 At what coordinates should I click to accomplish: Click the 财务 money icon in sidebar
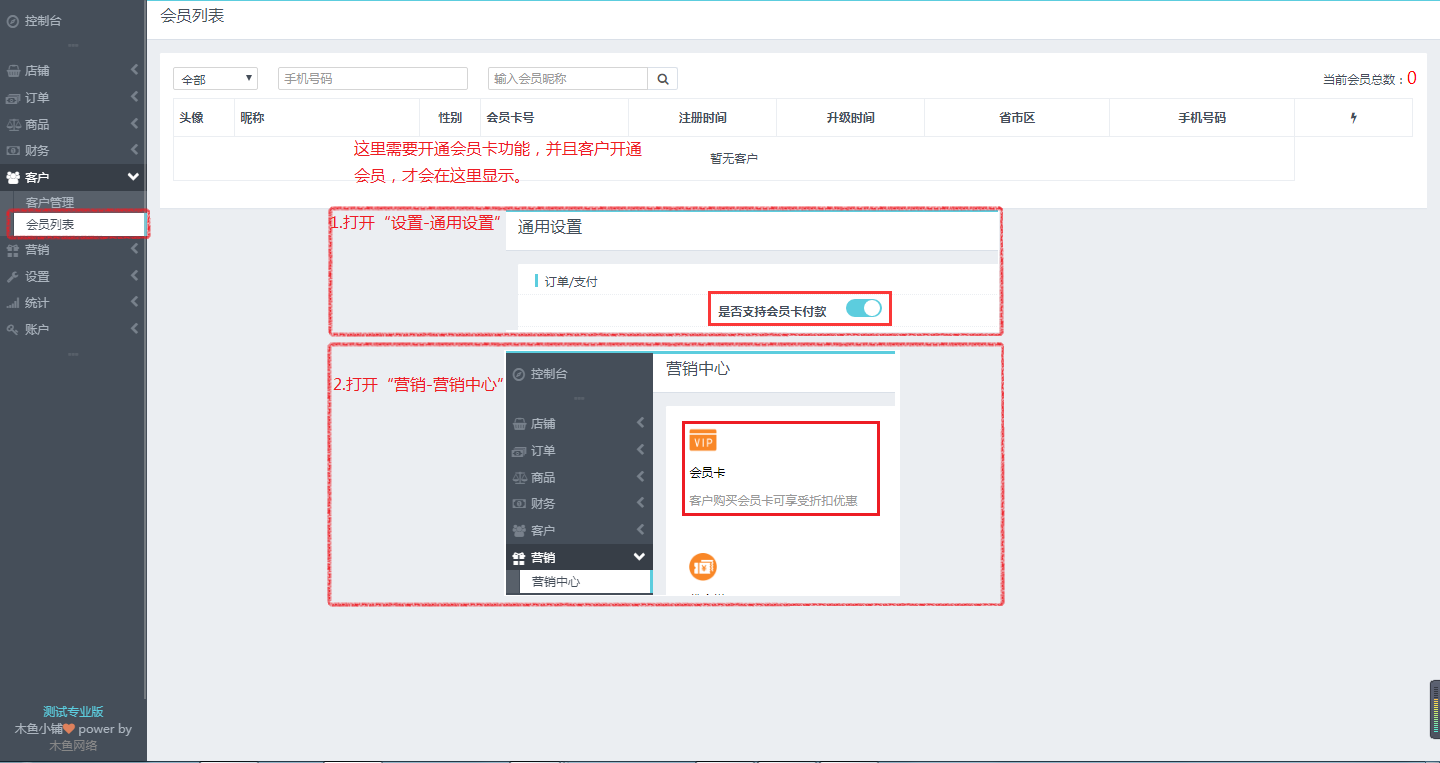(x=13, y=151)
